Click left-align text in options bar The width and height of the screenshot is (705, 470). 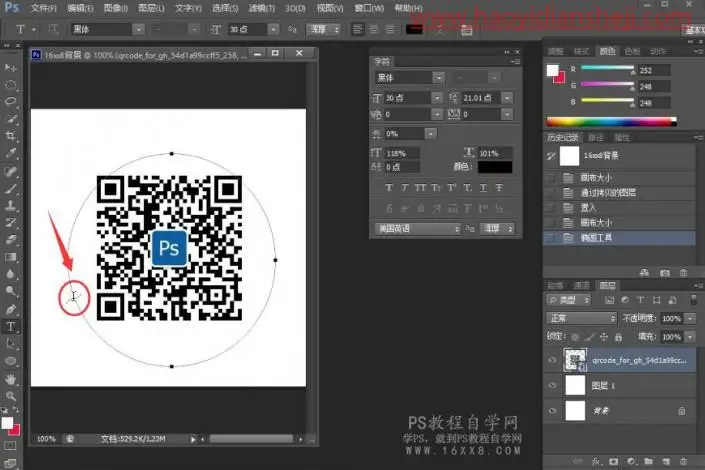point(357,30)
